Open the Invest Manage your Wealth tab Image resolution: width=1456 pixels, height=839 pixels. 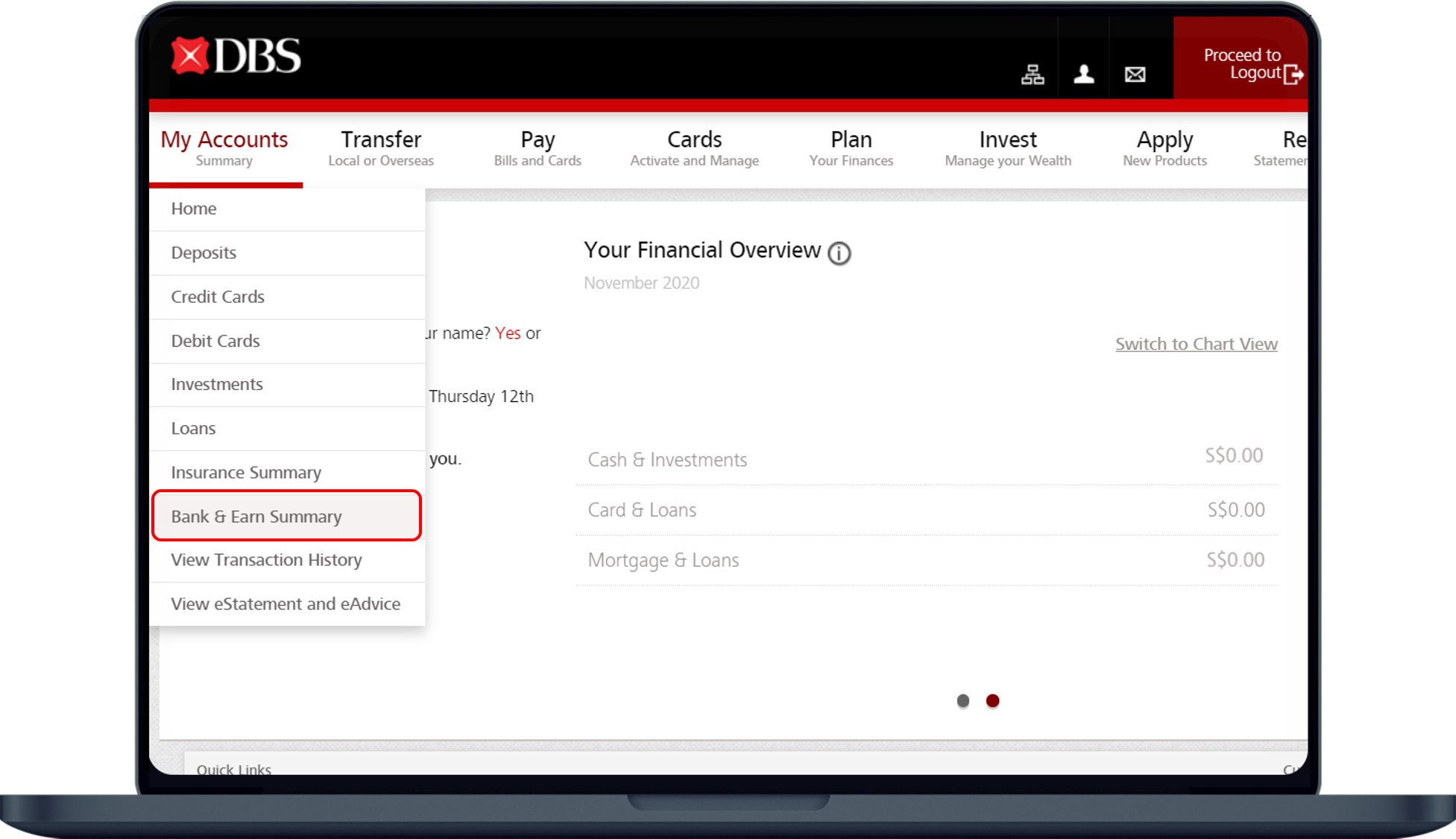coord(1007,148)
